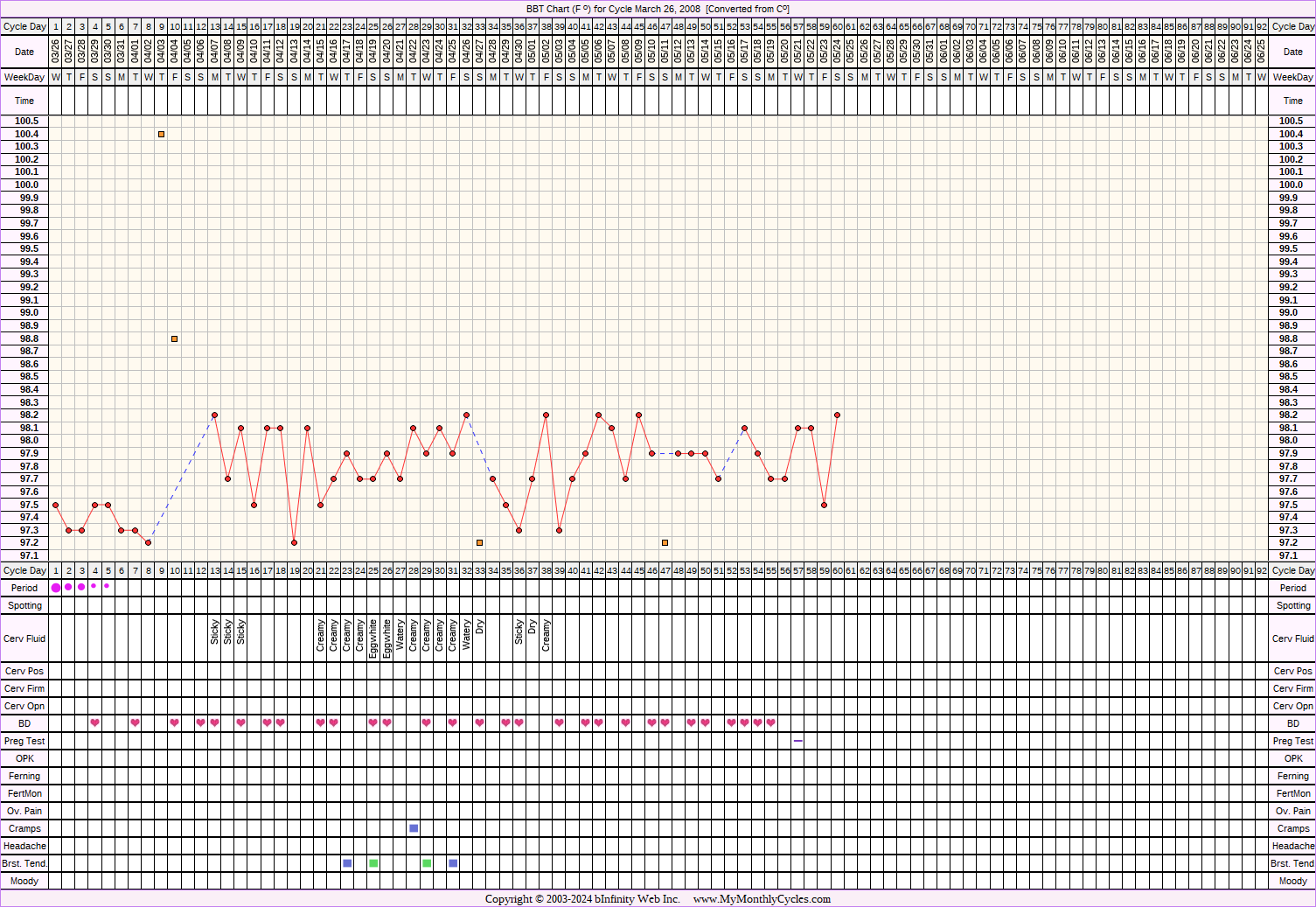Click the negative pregnancy test dash on day 57
This screenshot has width=1316, height=907.
coord(798,741)
